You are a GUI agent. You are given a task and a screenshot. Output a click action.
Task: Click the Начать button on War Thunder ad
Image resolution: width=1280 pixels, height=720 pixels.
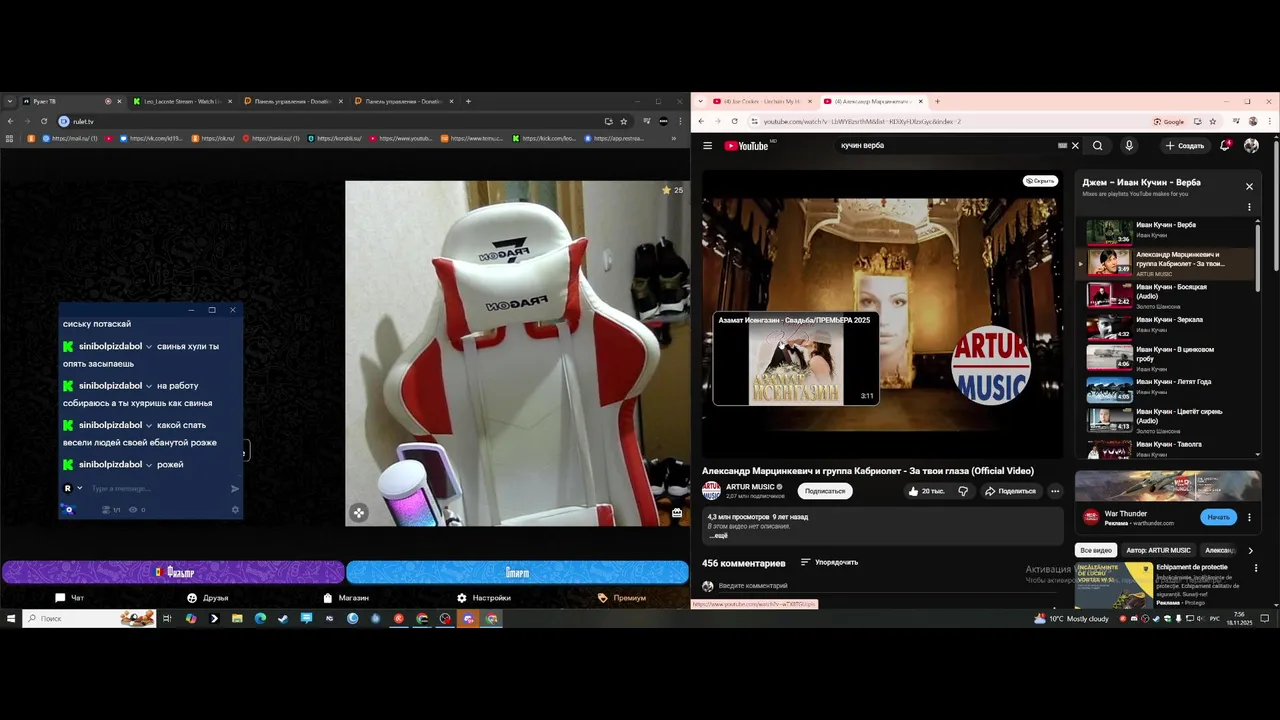tap(1218, 517)
